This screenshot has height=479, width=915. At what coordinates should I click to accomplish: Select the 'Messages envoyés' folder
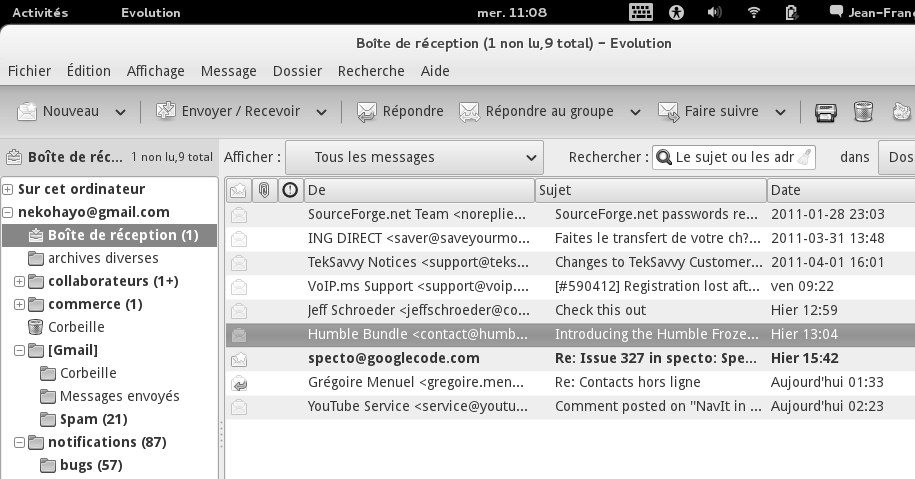coord(120,396)
